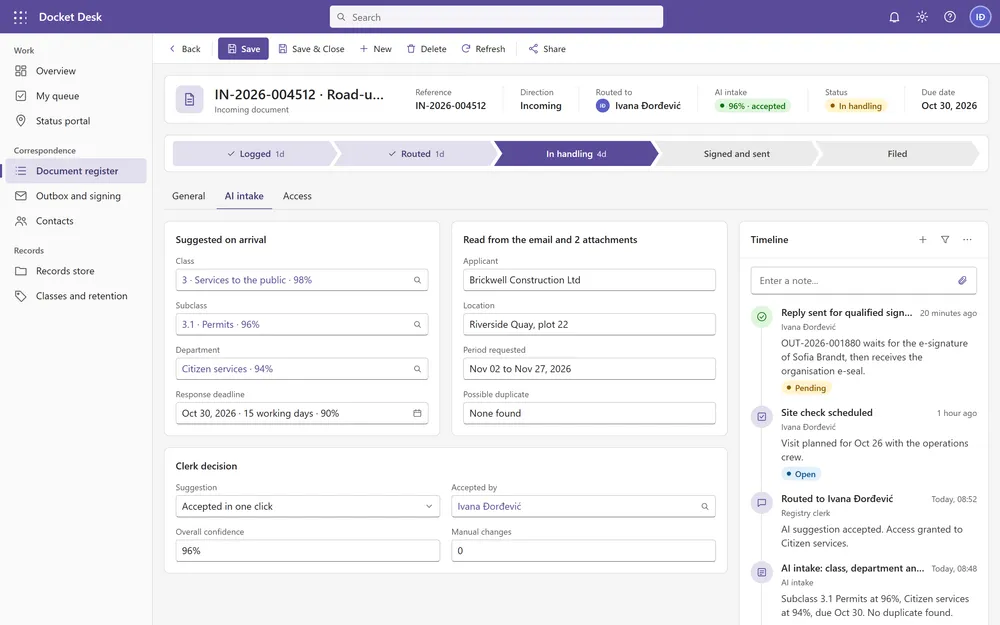The height and width of the screenshot is (625, 1000).
Task: Click Ivana Đorđević avatar in Routed to
Action: pos(603,106)
